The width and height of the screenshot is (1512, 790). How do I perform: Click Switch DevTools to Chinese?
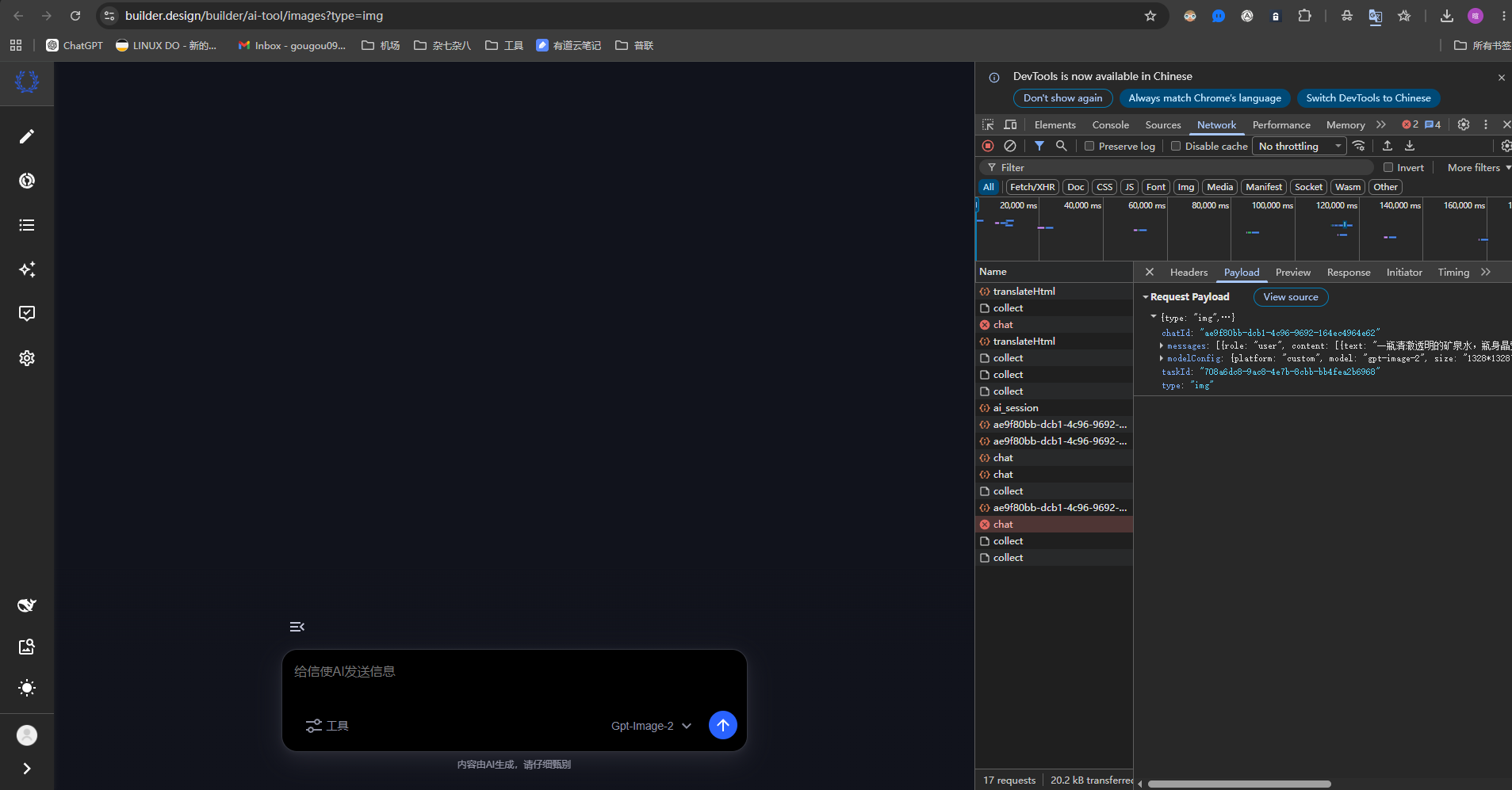click(1368, 98)
